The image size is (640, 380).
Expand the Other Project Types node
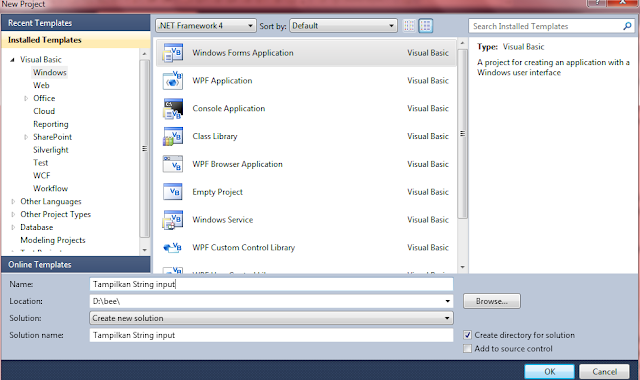coord(13,214)
